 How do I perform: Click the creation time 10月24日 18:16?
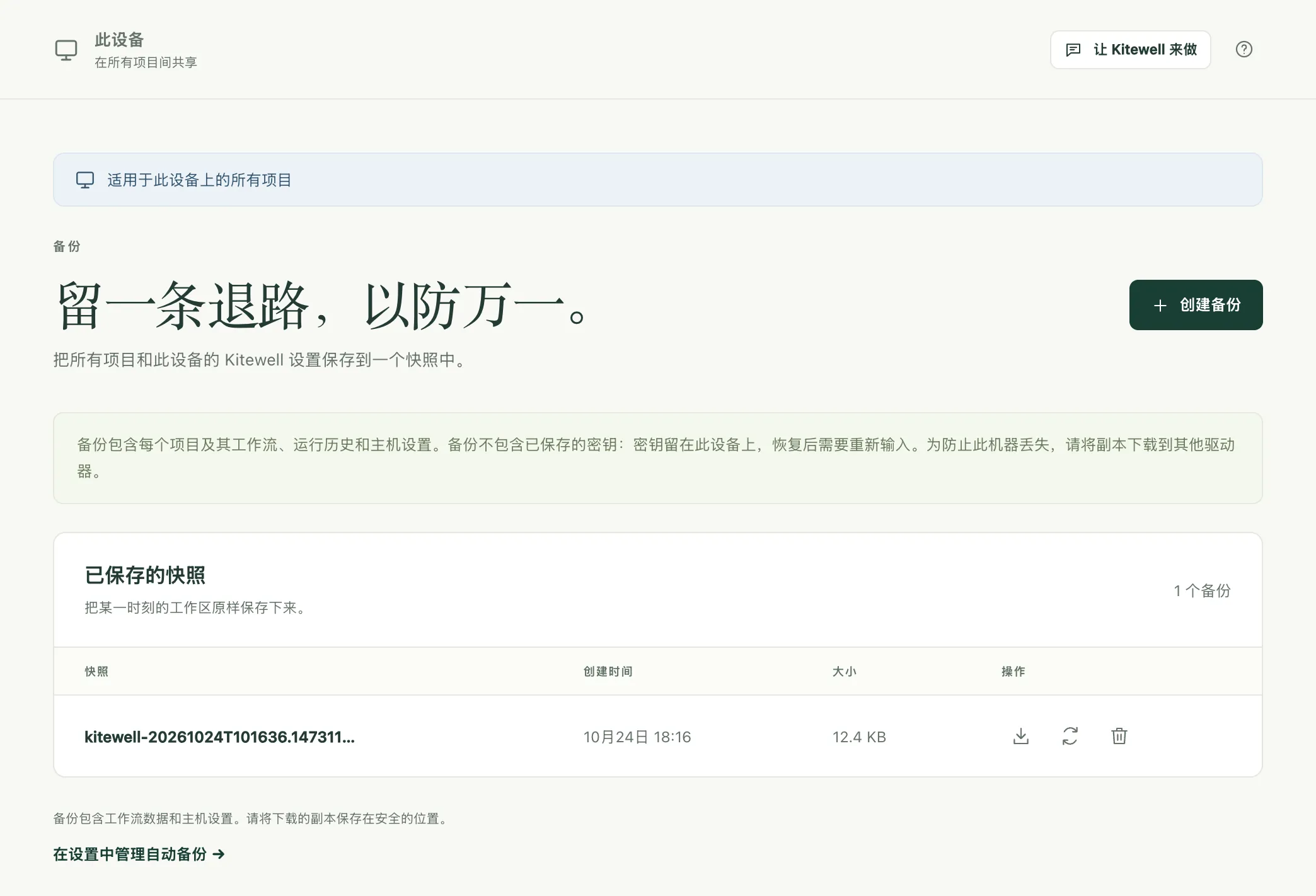tap(637, 737)
